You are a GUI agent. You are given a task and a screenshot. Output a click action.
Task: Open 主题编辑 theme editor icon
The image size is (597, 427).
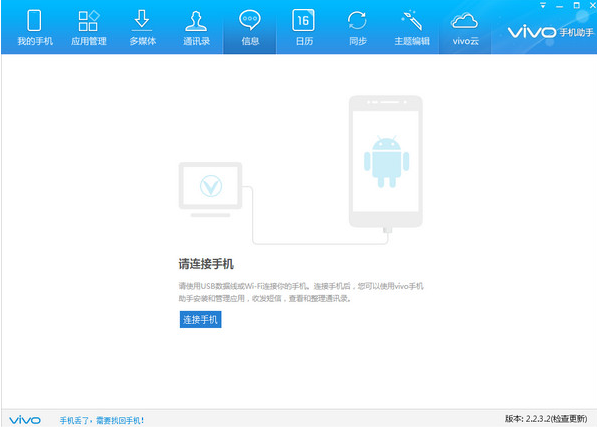click(412, 28)
